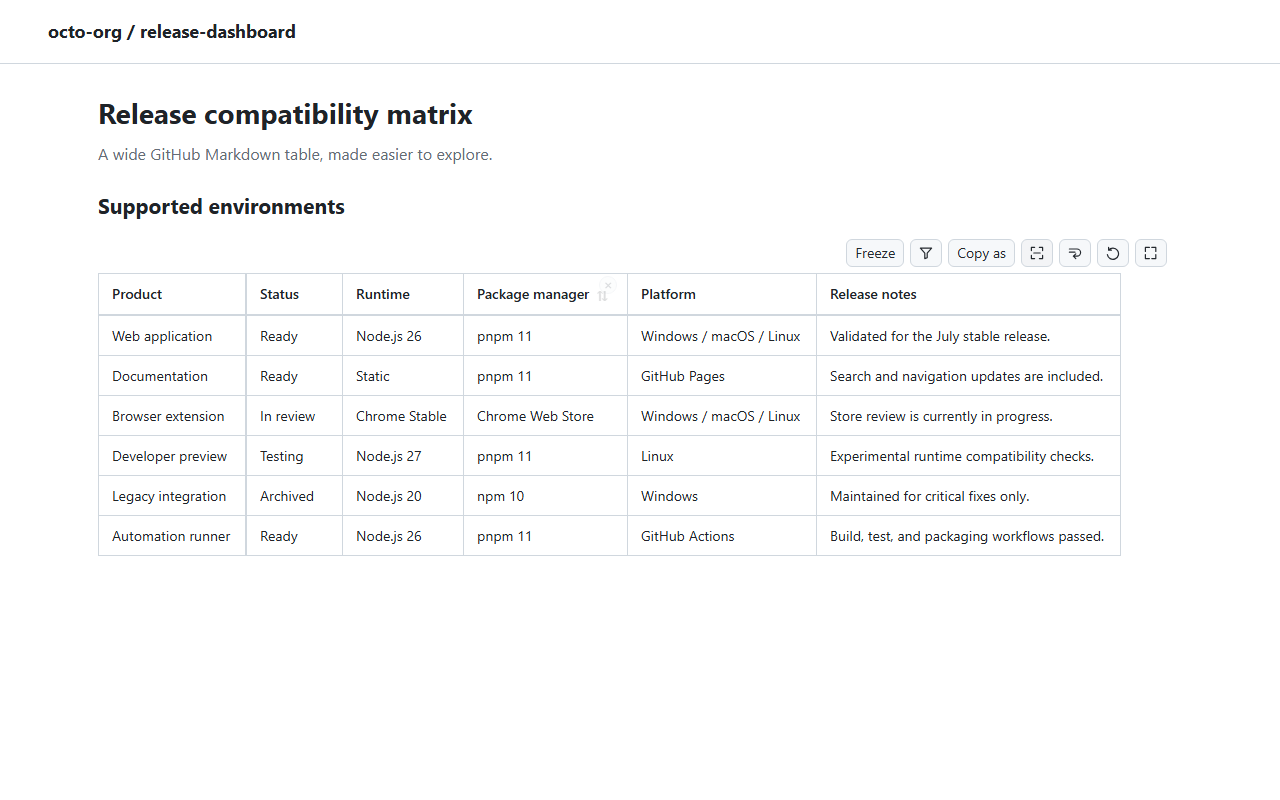Screen dimensions: 1280x800
Task: Click Ready status in Documentation row
Action: (x=294, y=376)
